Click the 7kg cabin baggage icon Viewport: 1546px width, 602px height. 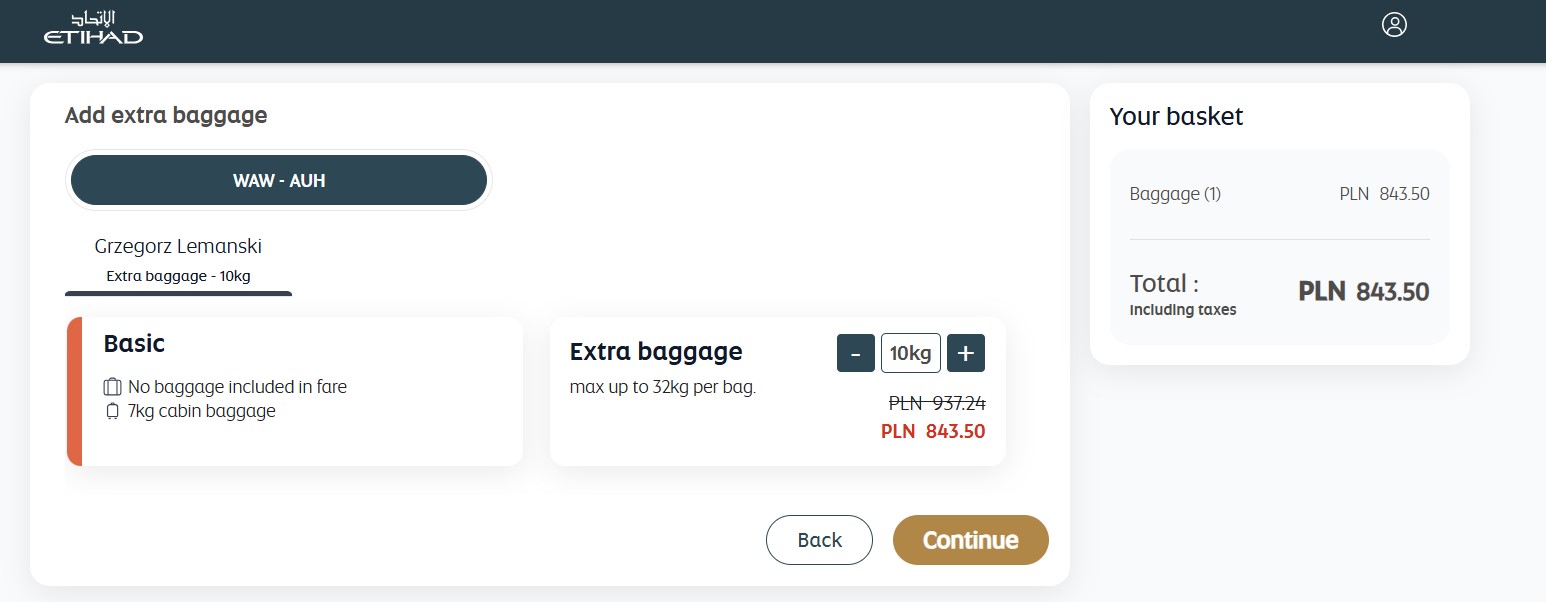pos(112,411)
